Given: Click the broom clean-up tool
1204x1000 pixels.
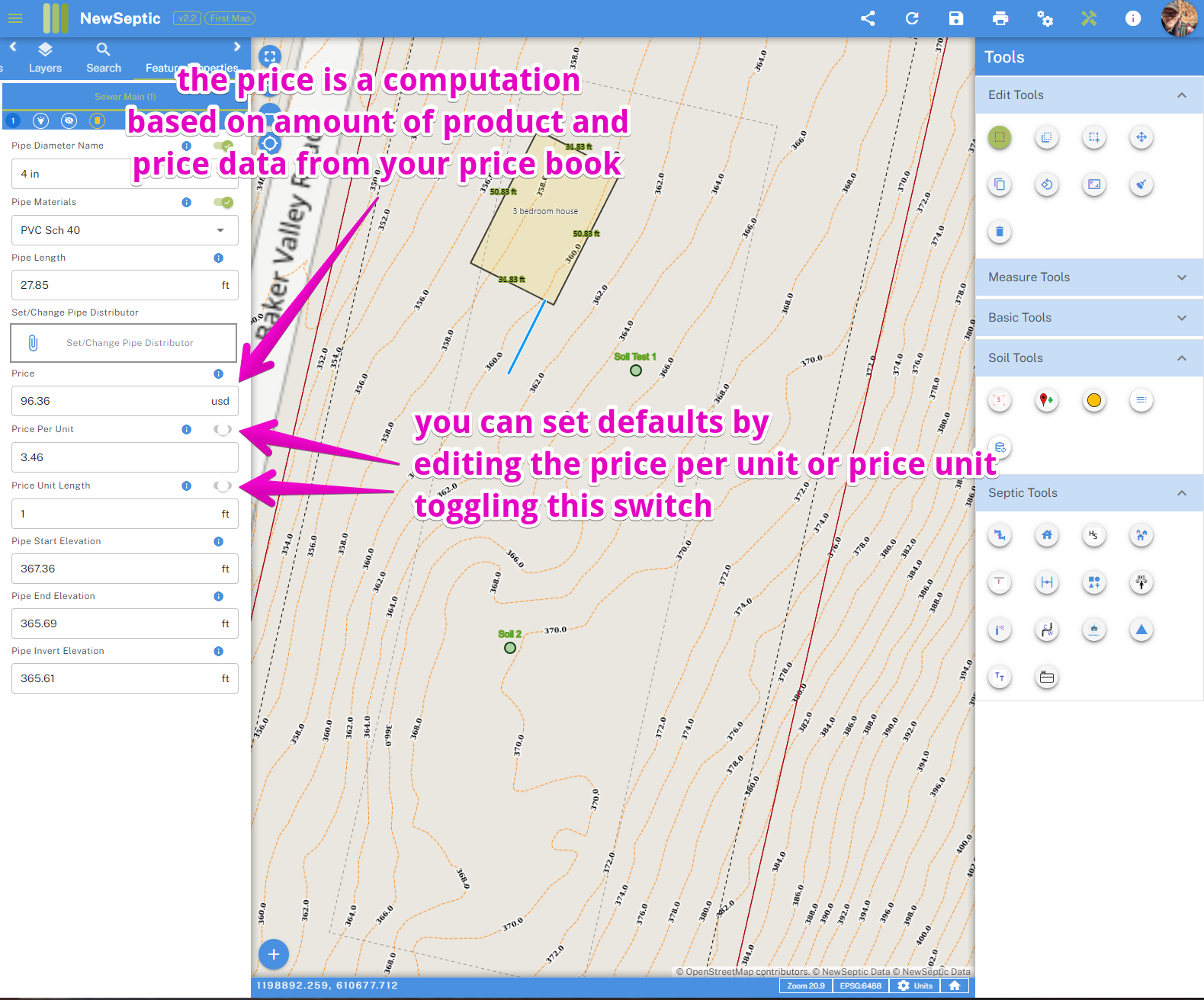Looking at the screenshot, I should [x=1141, y=185].
